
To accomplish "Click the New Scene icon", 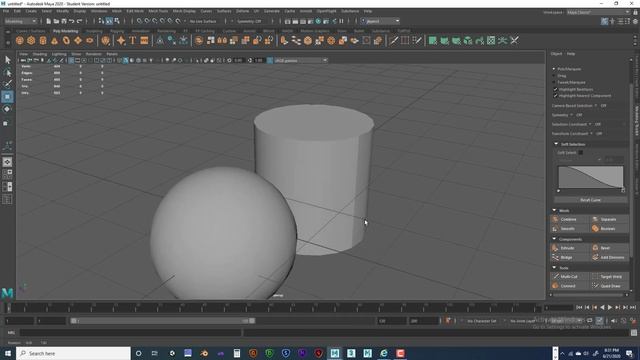I will coord(49,21).
